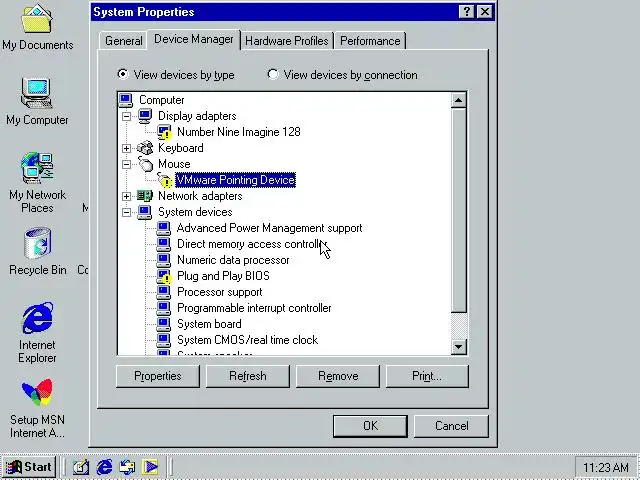
Task: Expand the Network adapters branch
Action: tap(127, 196)
